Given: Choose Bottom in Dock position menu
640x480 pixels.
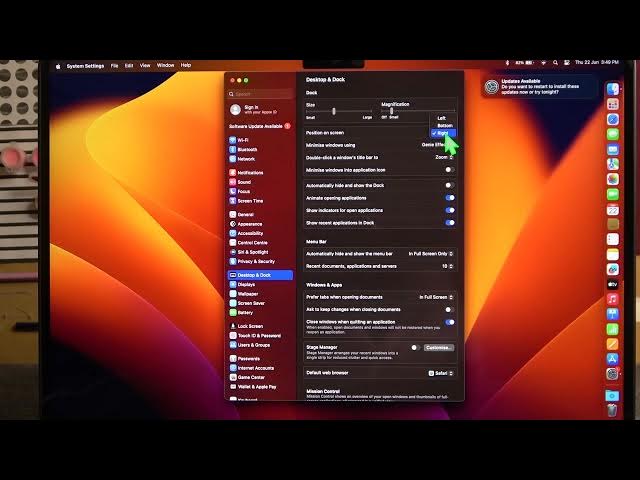Looking at the screenshot, I should (x=444, y=126).
